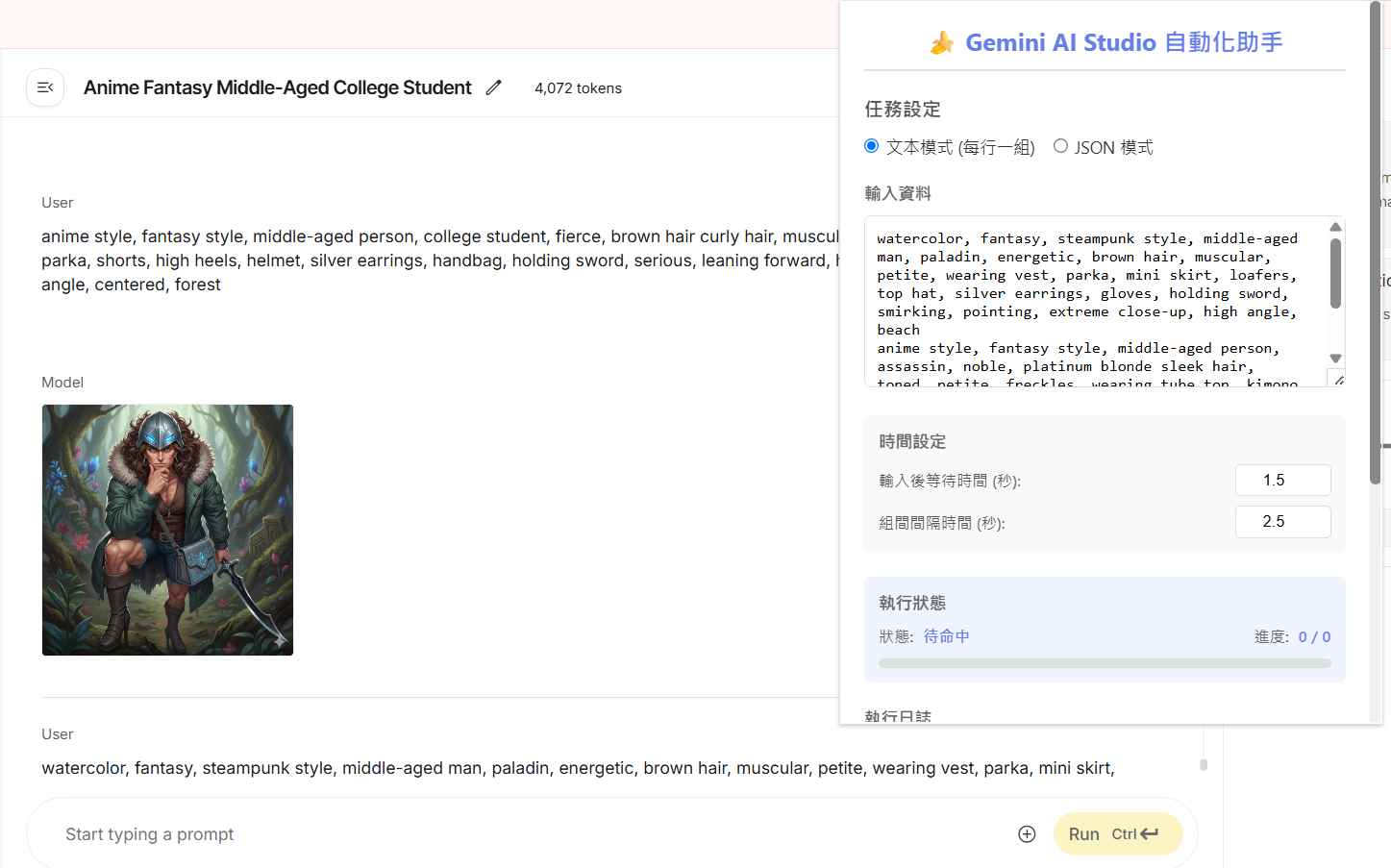
Task: Click the execution progress bar
Action: (1104, 663)
